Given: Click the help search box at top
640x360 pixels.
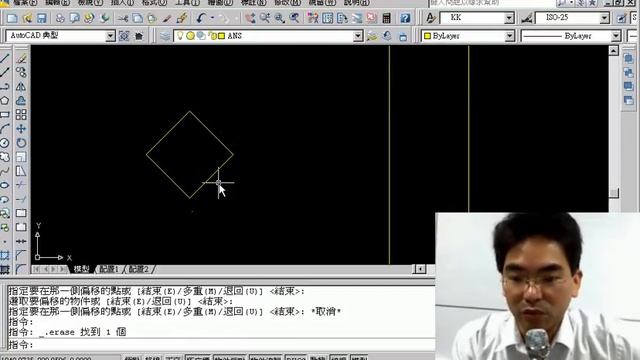Looking at the screenshot, I should tap(492, 2).
